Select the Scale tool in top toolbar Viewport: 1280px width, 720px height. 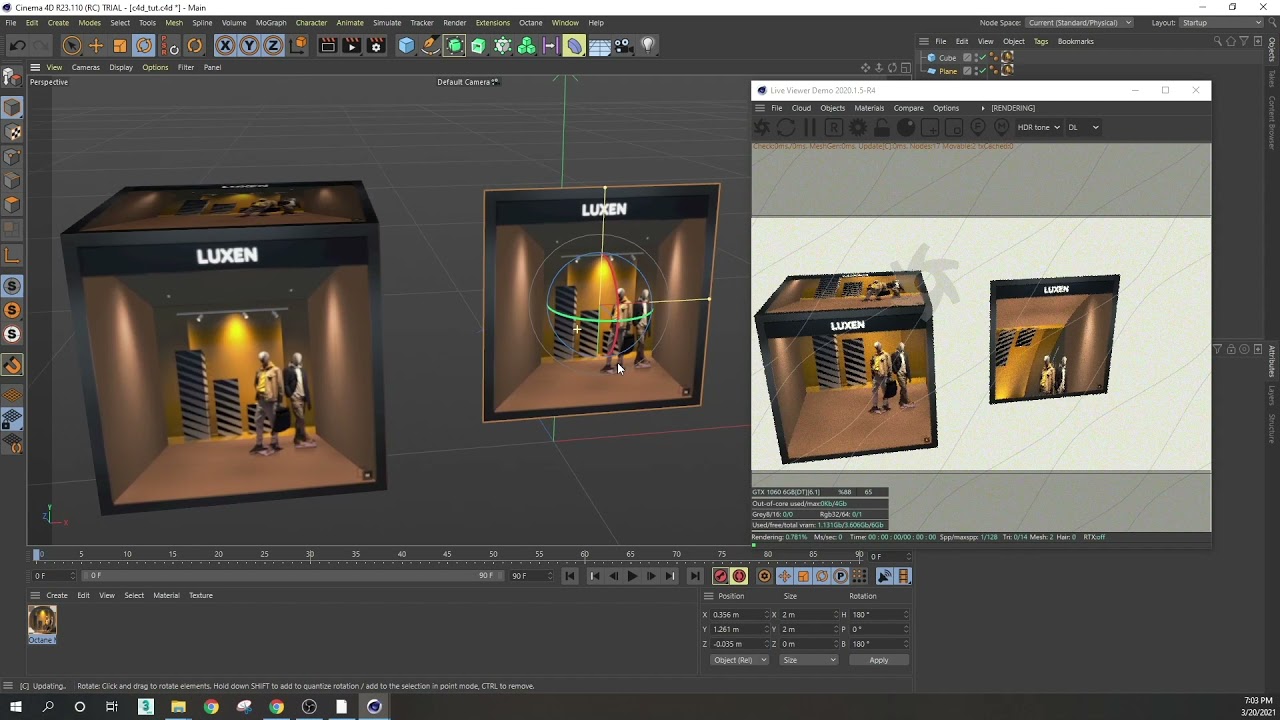pos(120,45)
